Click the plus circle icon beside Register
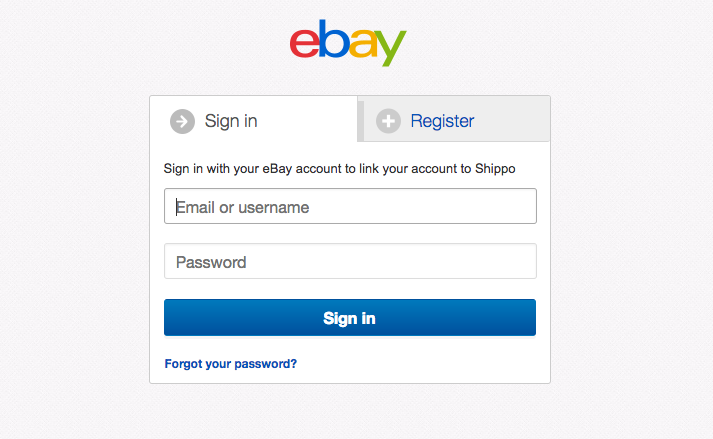The image size is (713, 439). click(388, 121)
